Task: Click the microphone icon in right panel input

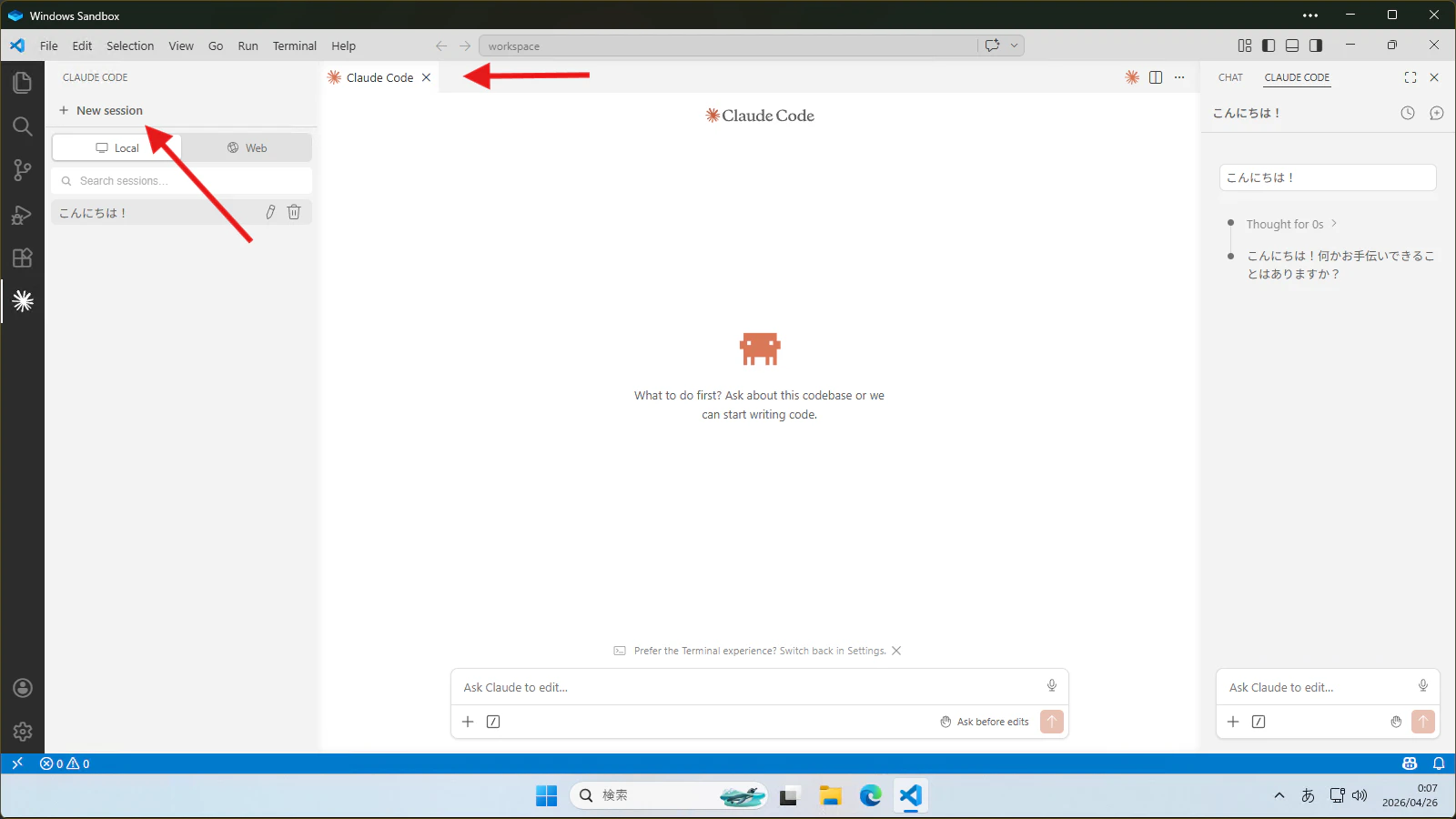Action: 1423,685
